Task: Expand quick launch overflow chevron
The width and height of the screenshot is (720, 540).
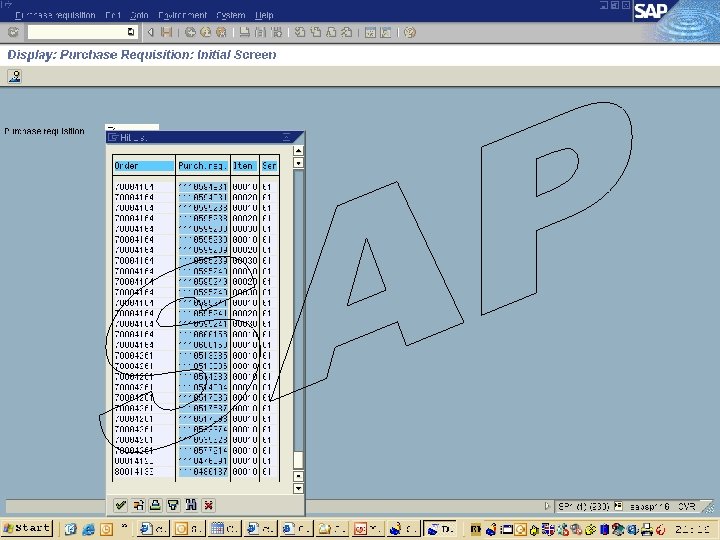Action: [124, 526]
